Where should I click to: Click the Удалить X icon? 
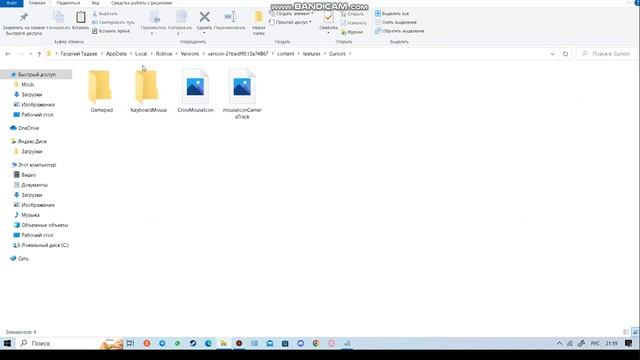coord(204,17)
